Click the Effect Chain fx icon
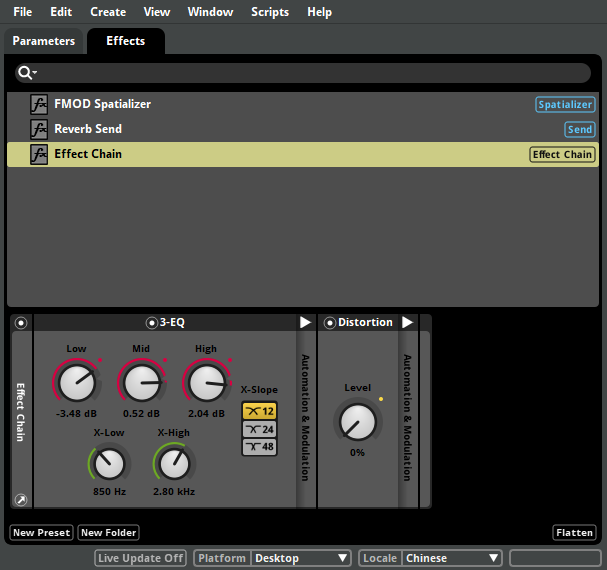Screen dimensions: 607x570 tap(39, 154)
